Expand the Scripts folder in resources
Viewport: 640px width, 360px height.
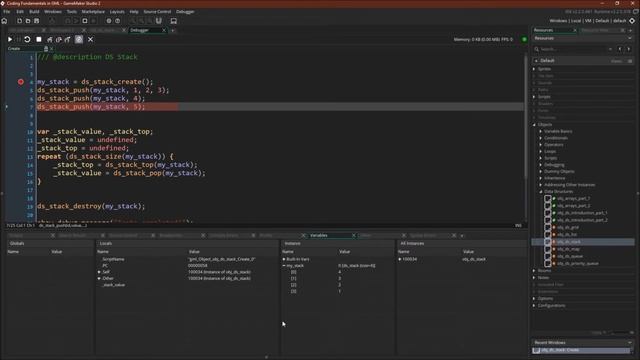click(x=534, y=97)
